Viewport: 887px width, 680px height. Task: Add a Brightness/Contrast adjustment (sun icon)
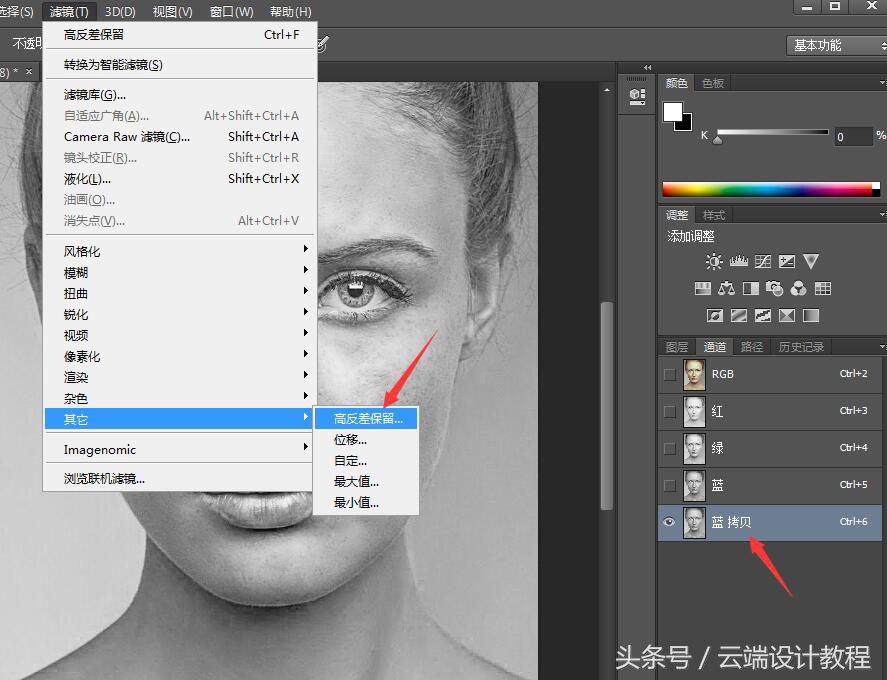714,262
